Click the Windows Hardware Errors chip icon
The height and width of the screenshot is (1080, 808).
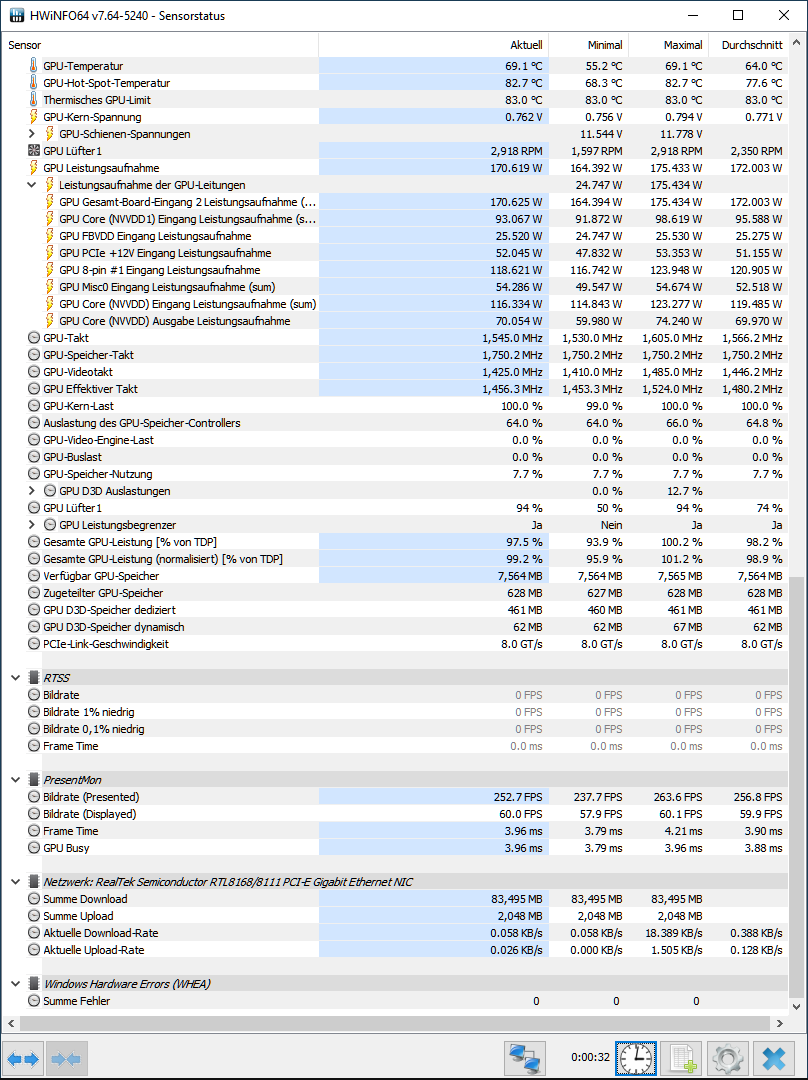point(34,984)
